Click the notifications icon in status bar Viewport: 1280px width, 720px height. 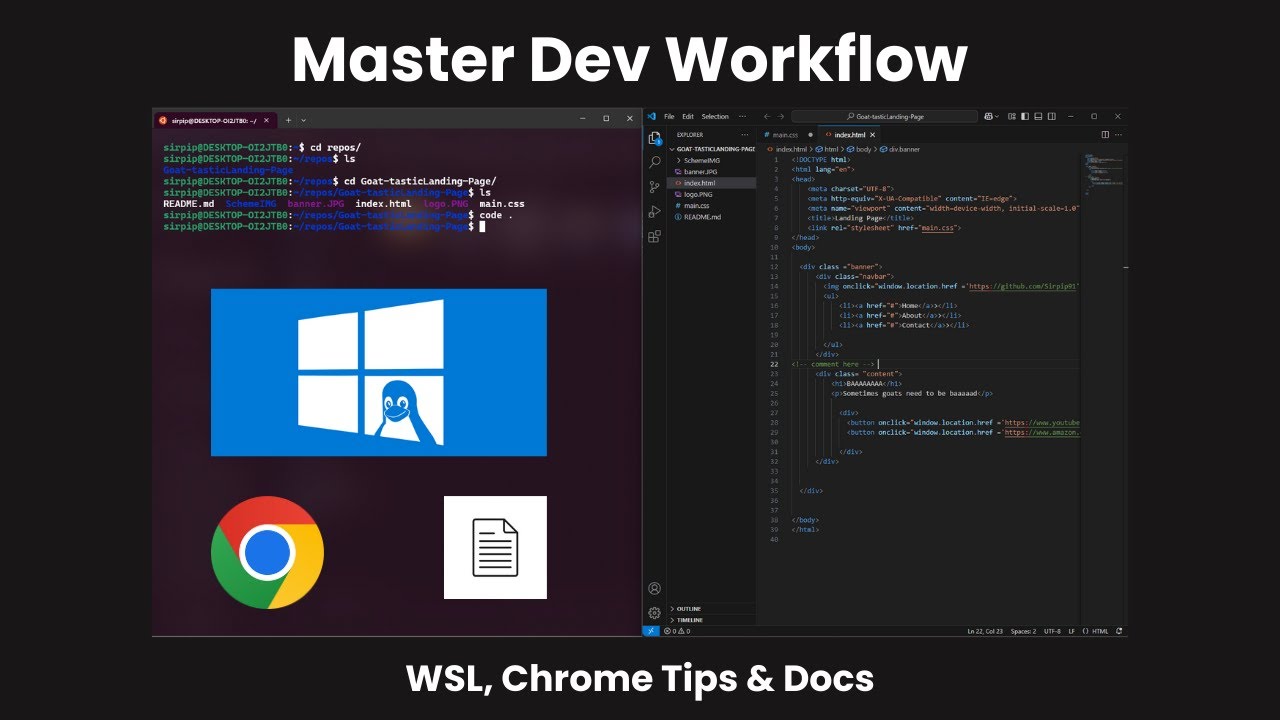tap(1119, 631)
